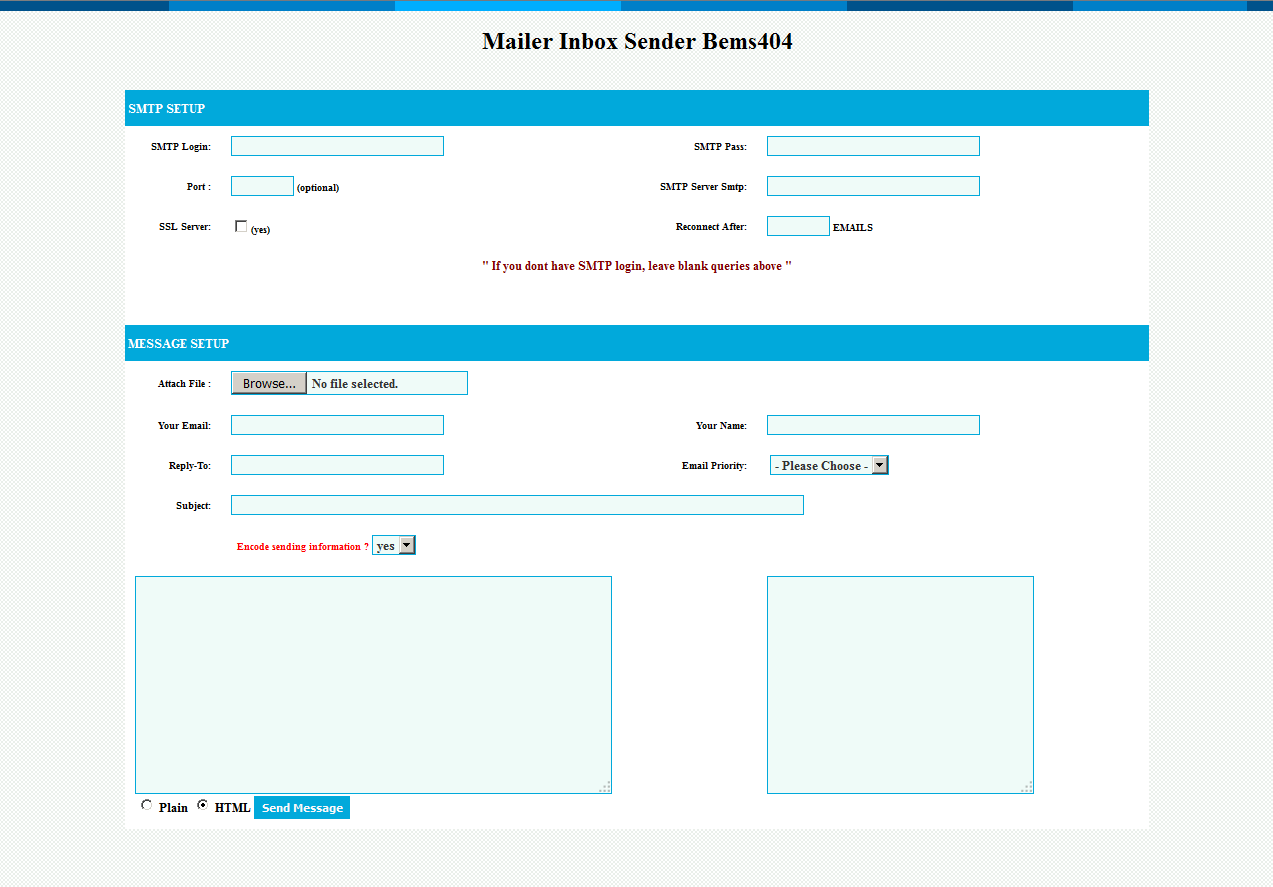The width and height of the screenshot is (1273, 887).
Task: Enable the SSL Server checkbox
Action: click(x=241, y=225)
